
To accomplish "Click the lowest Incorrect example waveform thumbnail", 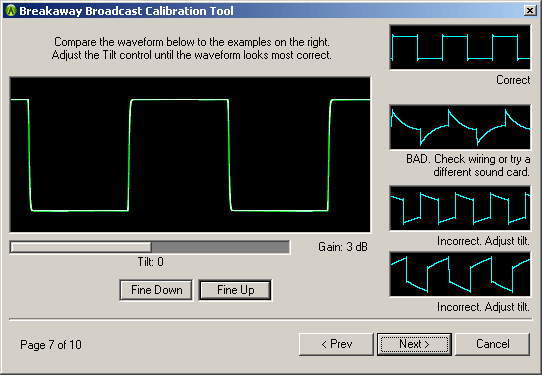I will [460, 274].
